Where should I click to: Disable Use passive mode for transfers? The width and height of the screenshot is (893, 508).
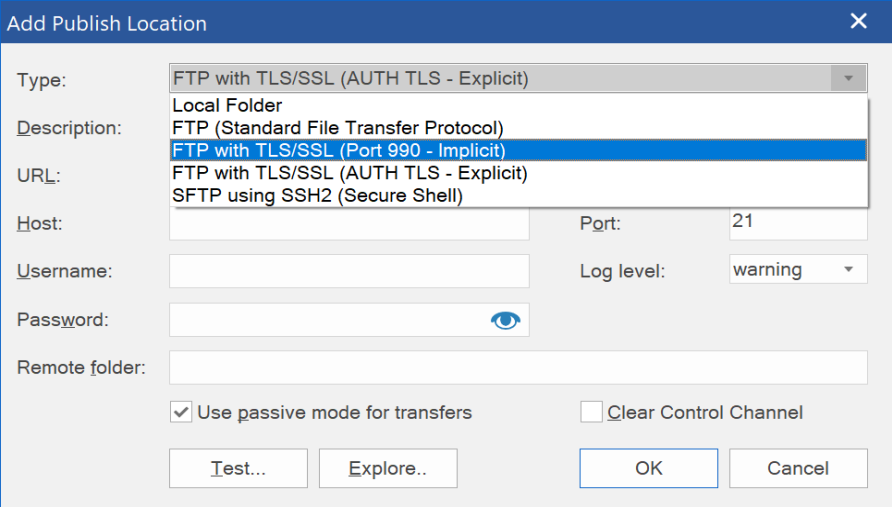click(x=181, y=412)
